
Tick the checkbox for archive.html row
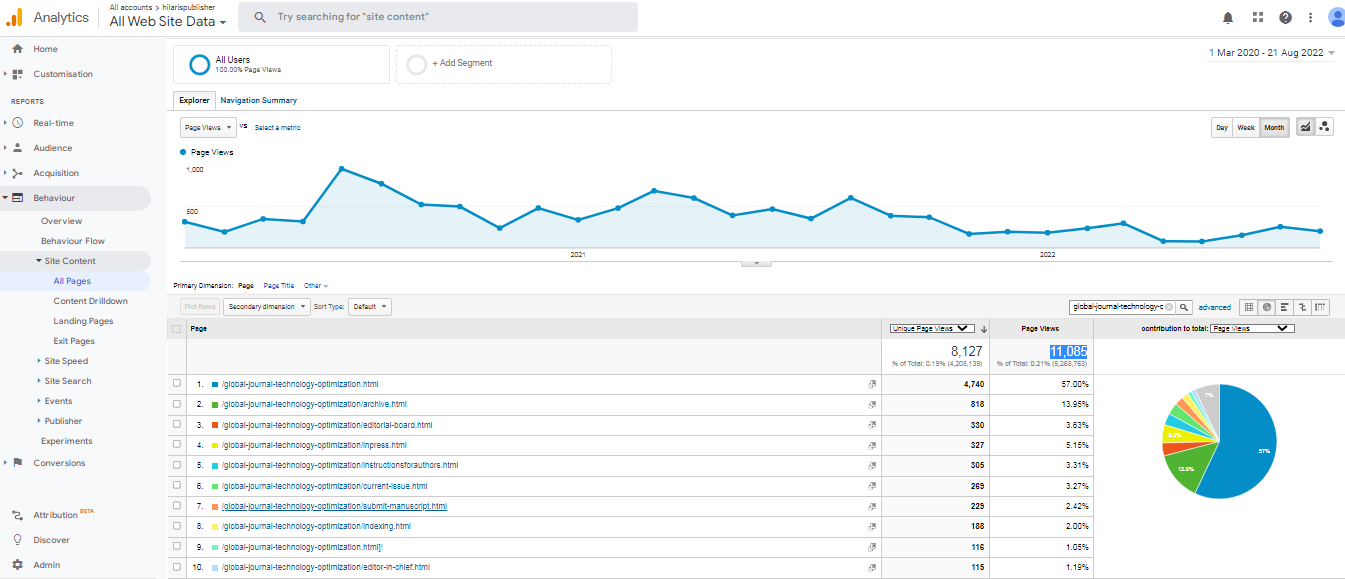[x=177, y=404]
